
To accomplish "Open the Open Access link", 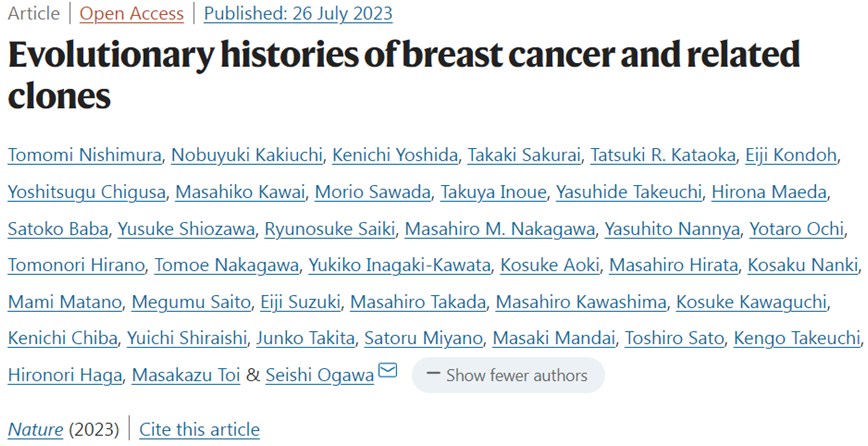I will (x=132, y=13).
